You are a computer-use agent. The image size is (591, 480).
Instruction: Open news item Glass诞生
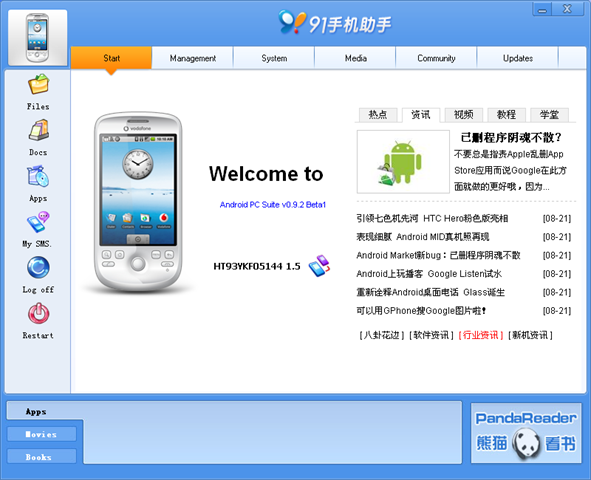tap(430, 292)
